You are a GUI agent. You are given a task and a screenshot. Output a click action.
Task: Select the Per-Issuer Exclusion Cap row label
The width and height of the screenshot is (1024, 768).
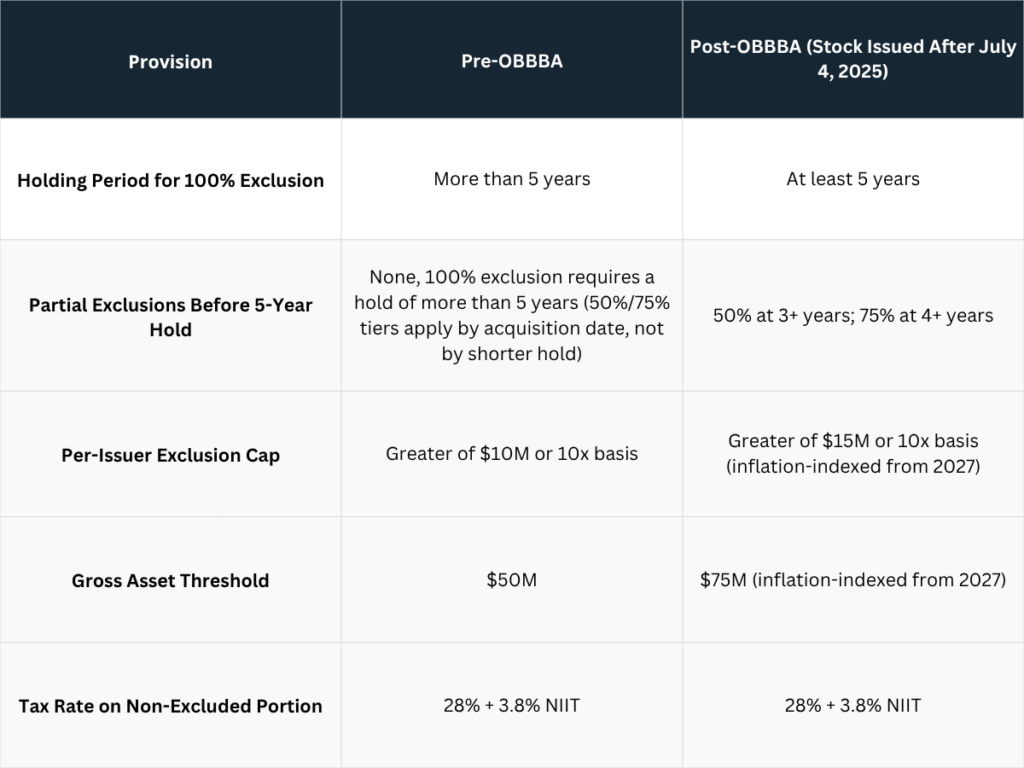tap(170, 455)
